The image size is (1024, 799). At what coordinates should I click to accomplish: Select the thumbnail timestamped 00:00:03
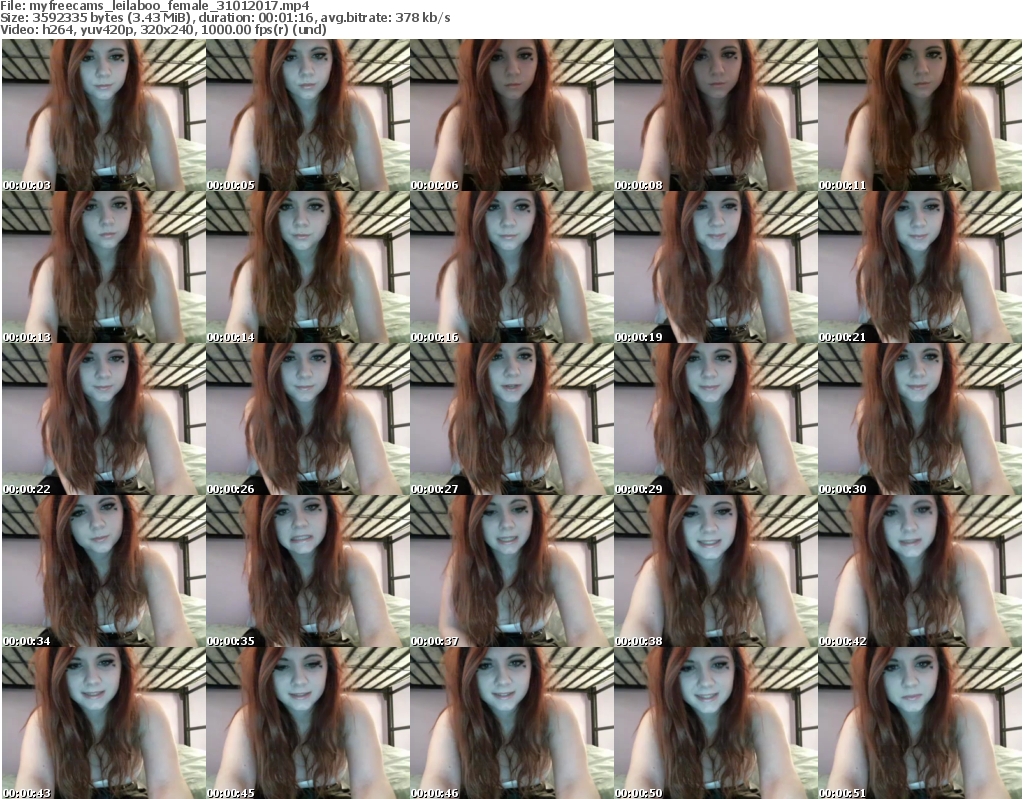tap(103, 115)
